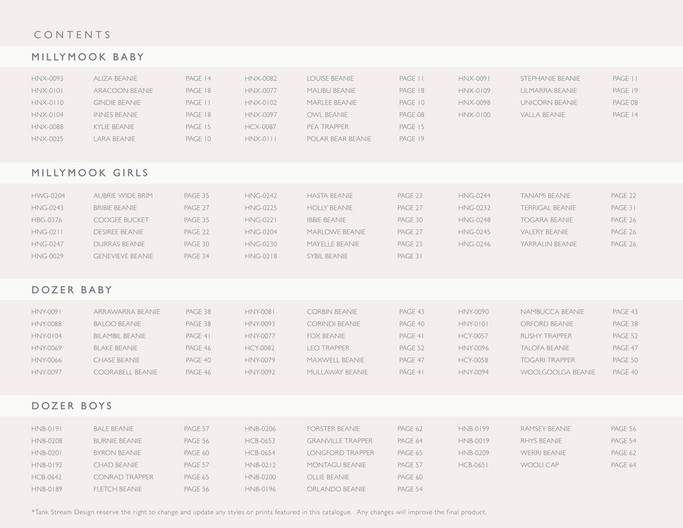Select product code HNX-0101
Screen dimensions: 683x528
pos(47,91)
